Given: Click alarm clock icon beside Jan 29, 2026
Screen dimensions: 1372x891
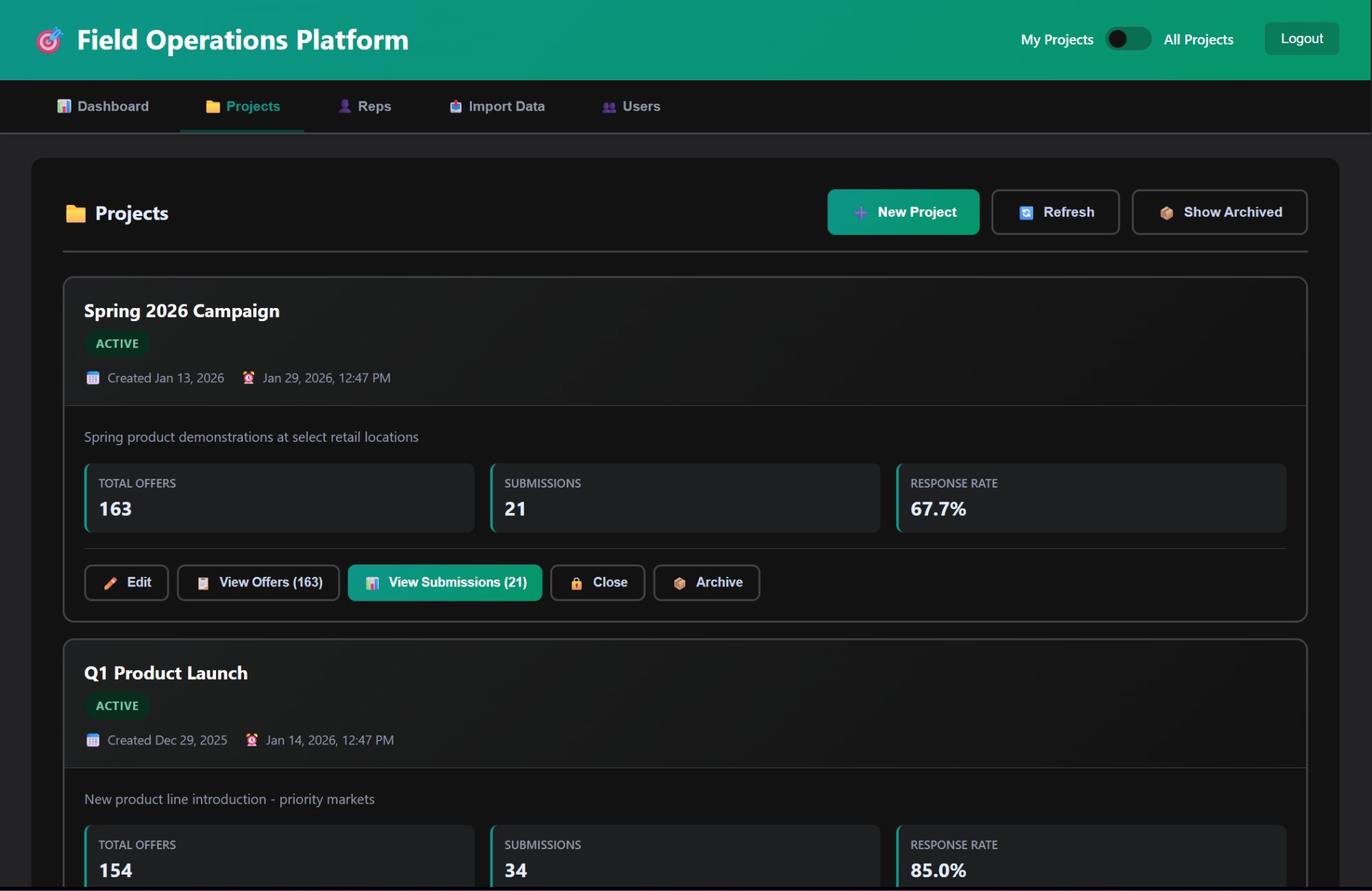Looking at the screenshot, I should pyautogui.click(x=248, y=378).
